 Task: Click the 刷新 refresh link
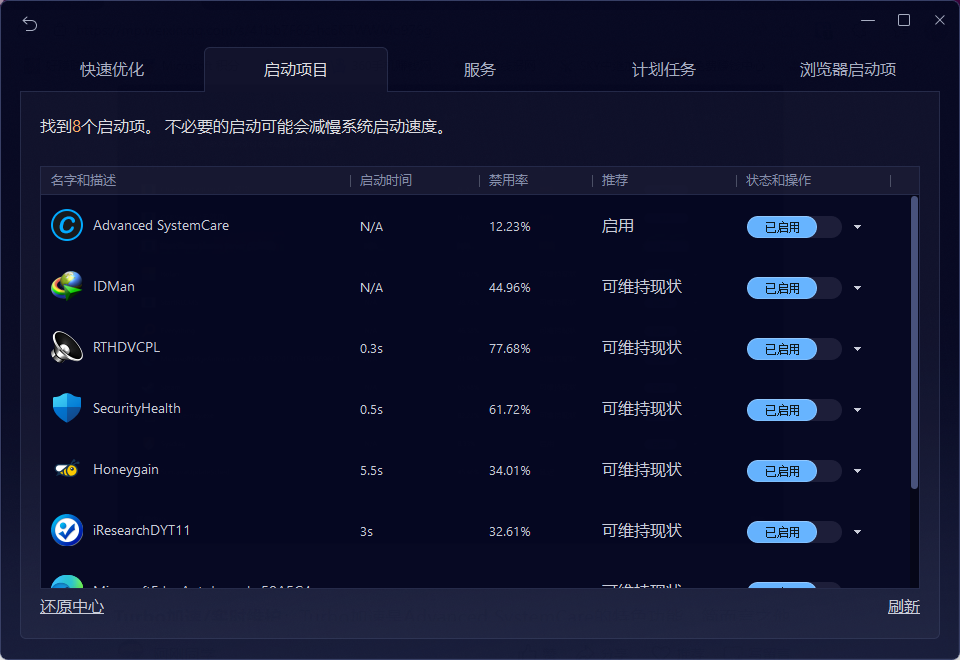click(x=904, y=607)
